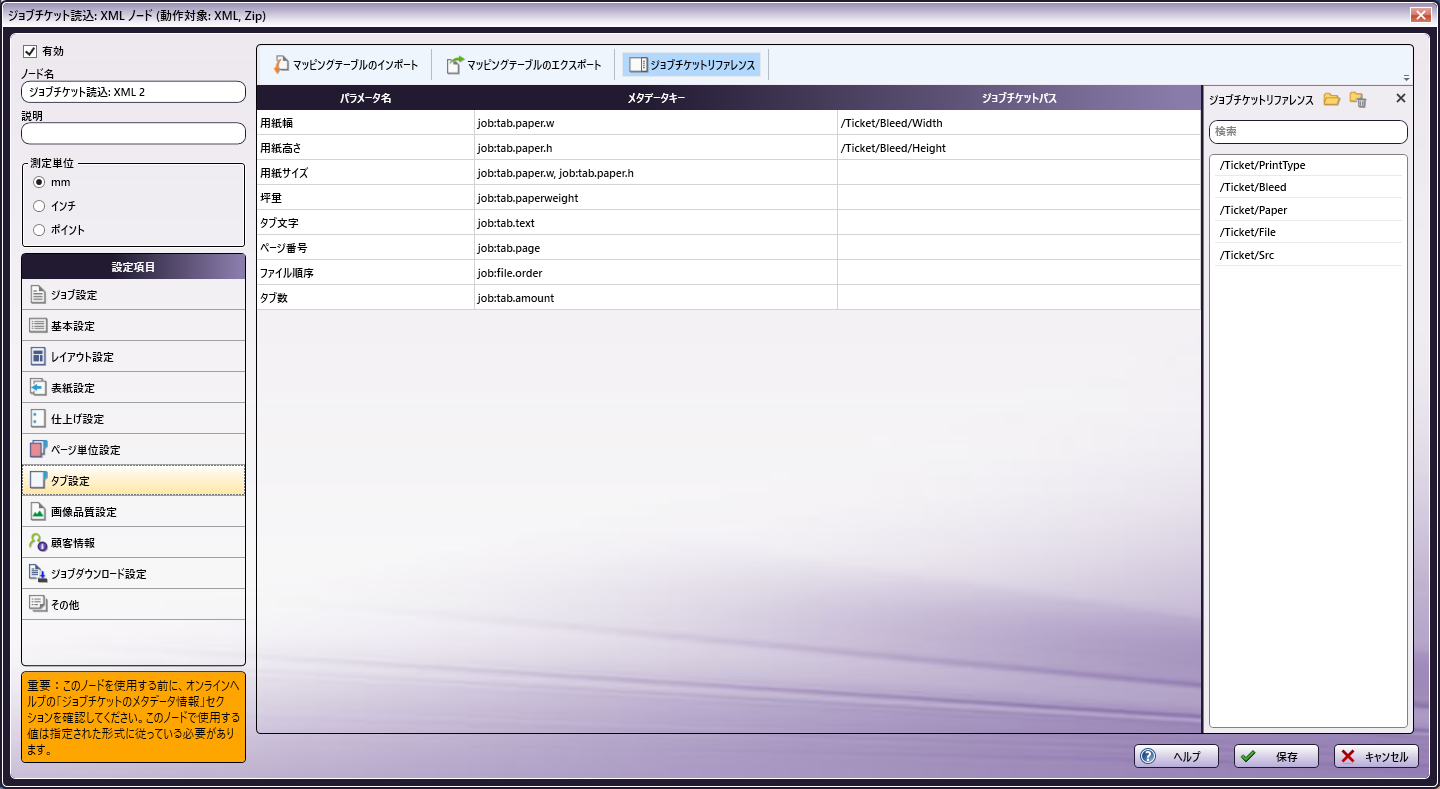This screenshot has height=789, width=1440.
Task: Select the インチ measurement unit
Action: click(x=39, y=206)
